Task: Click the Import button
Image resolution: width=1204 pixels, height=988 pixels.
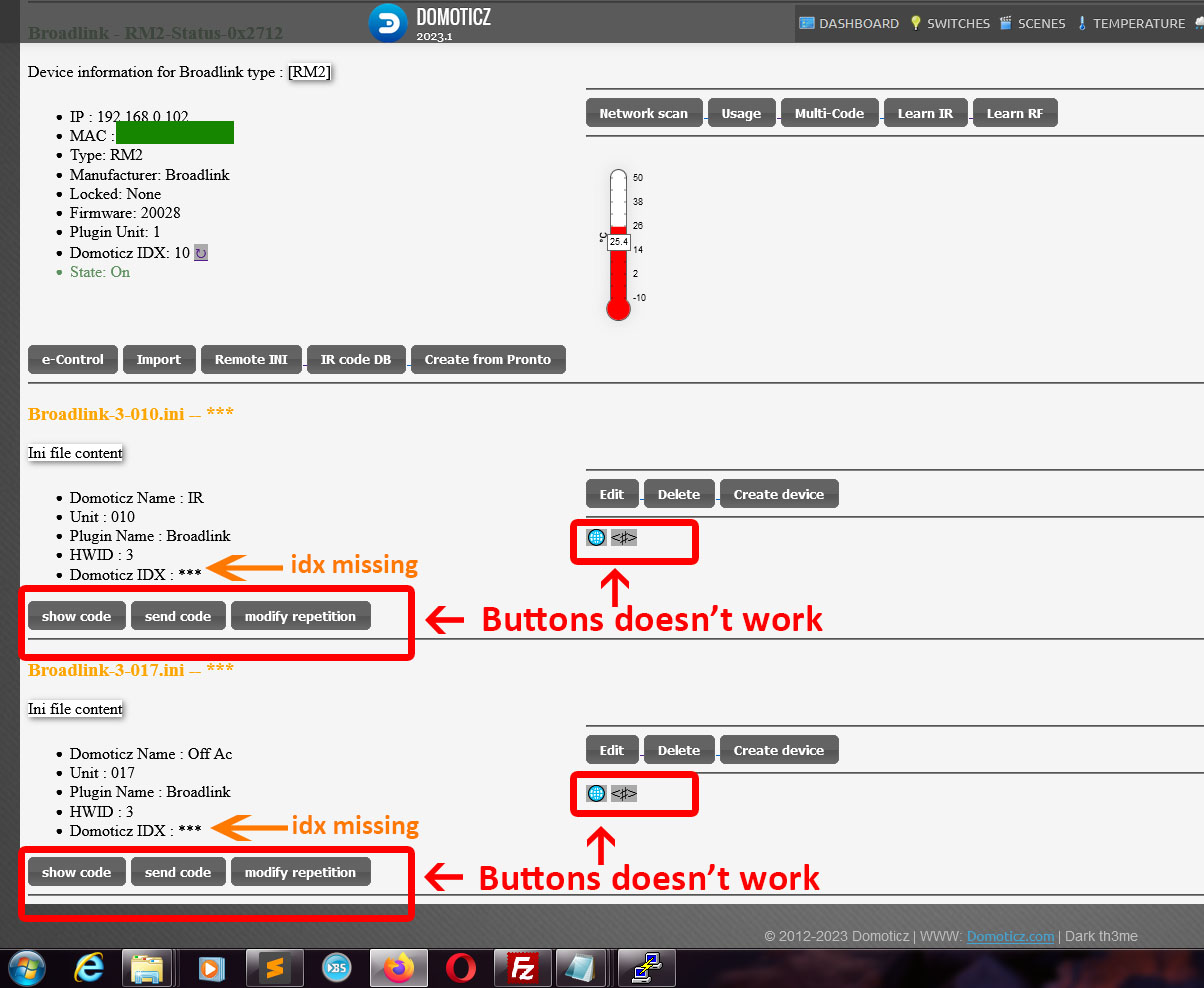Action: click(159, 359)
